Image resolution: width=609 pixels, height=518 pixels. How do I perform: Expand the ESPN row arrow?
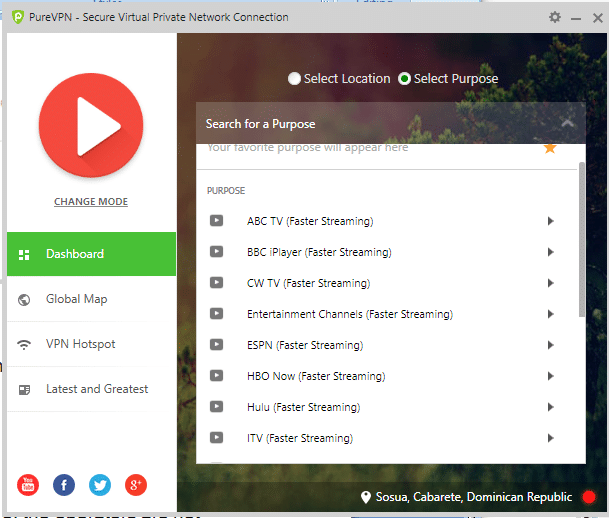550,345
